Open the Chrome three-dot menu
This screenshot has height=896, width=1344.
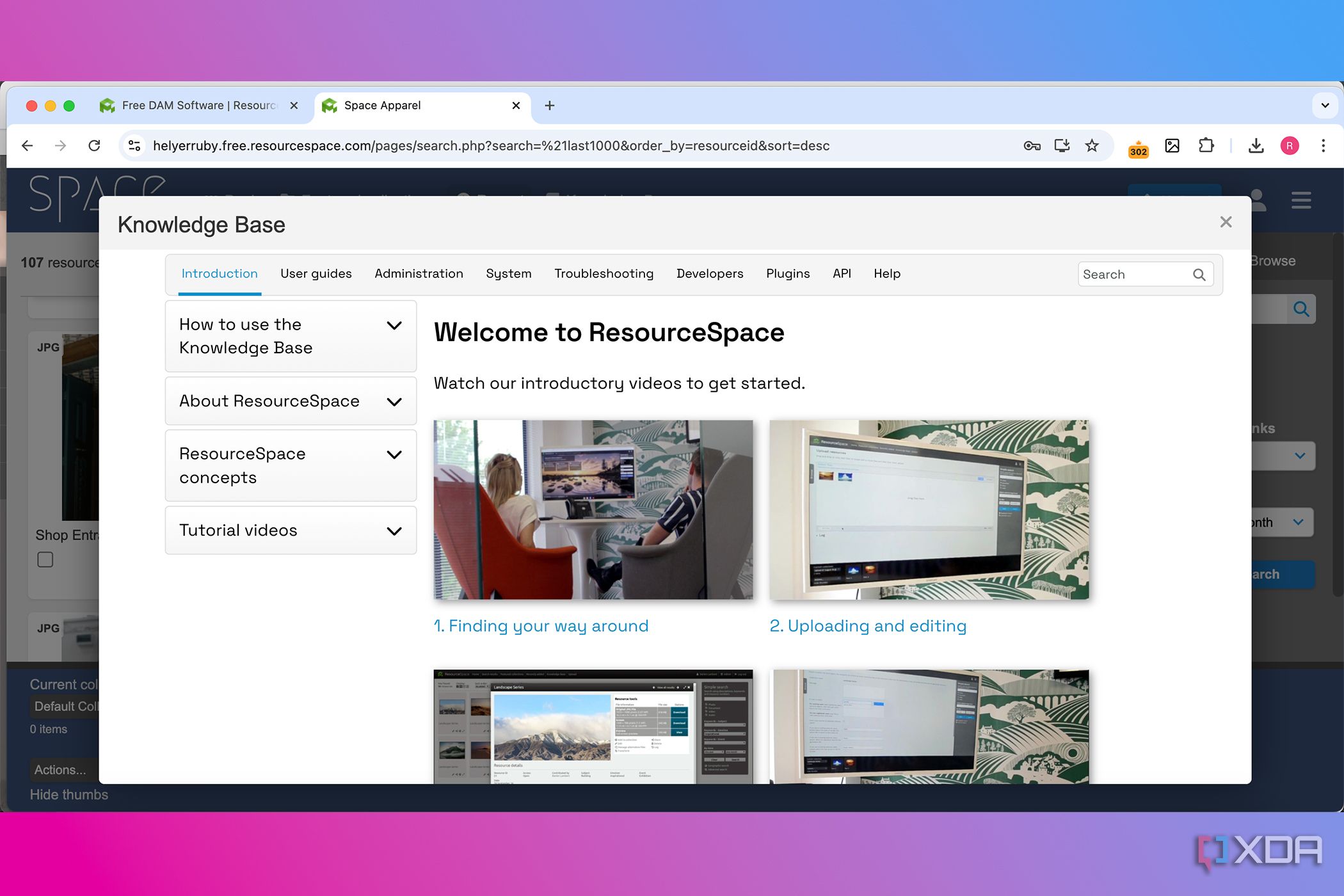click(1324, 146)
